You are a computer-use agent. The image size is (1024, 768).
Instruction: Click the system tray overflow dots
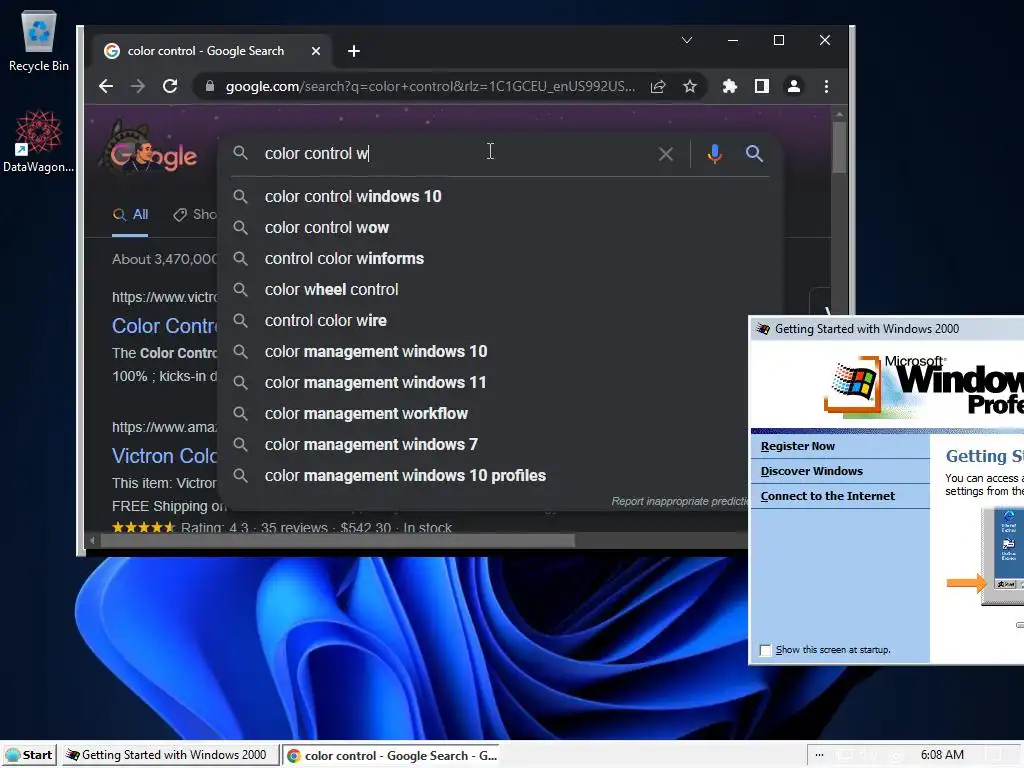pyautogui.click(x=819, y=755)
